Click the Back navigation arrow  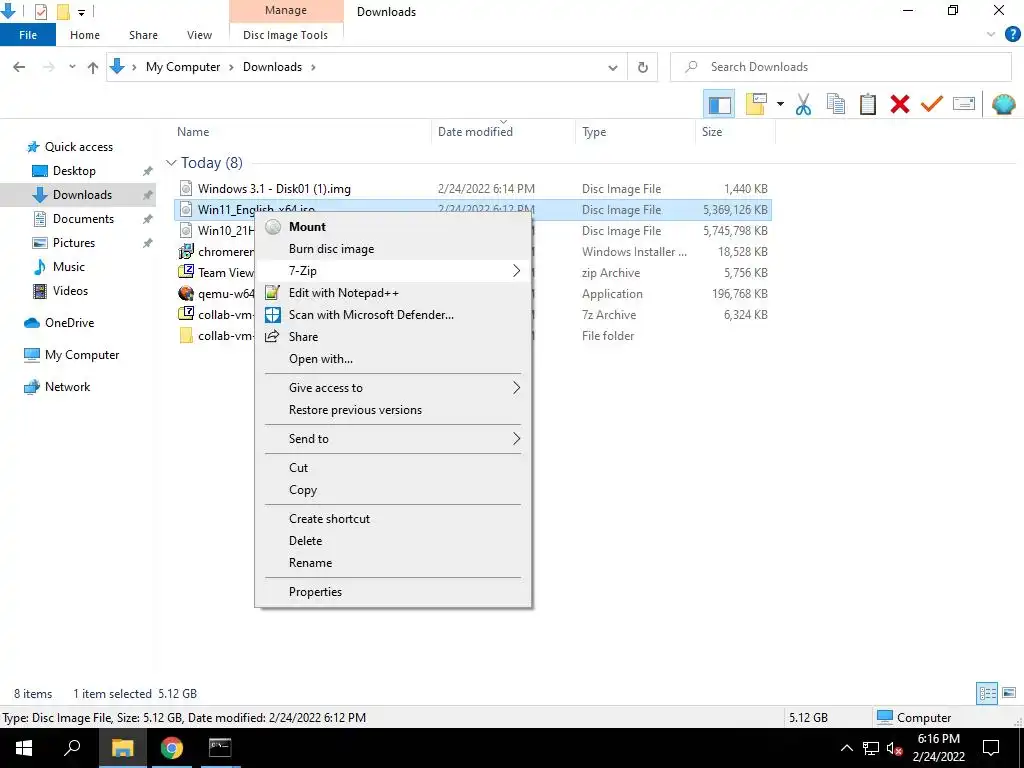tap(19, 67)
